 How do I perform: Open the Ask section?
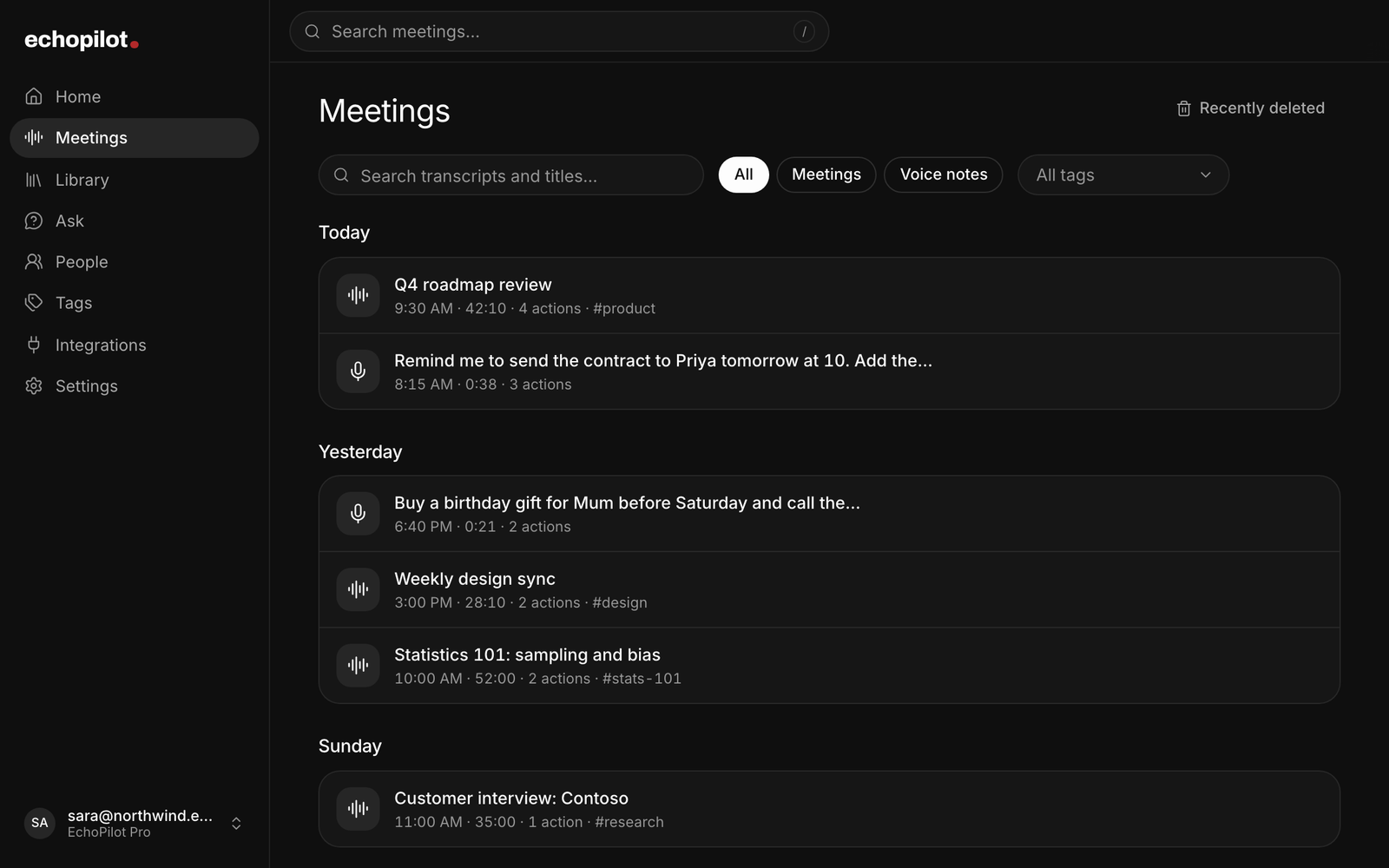pyautogui.click(x=135, y=220)
